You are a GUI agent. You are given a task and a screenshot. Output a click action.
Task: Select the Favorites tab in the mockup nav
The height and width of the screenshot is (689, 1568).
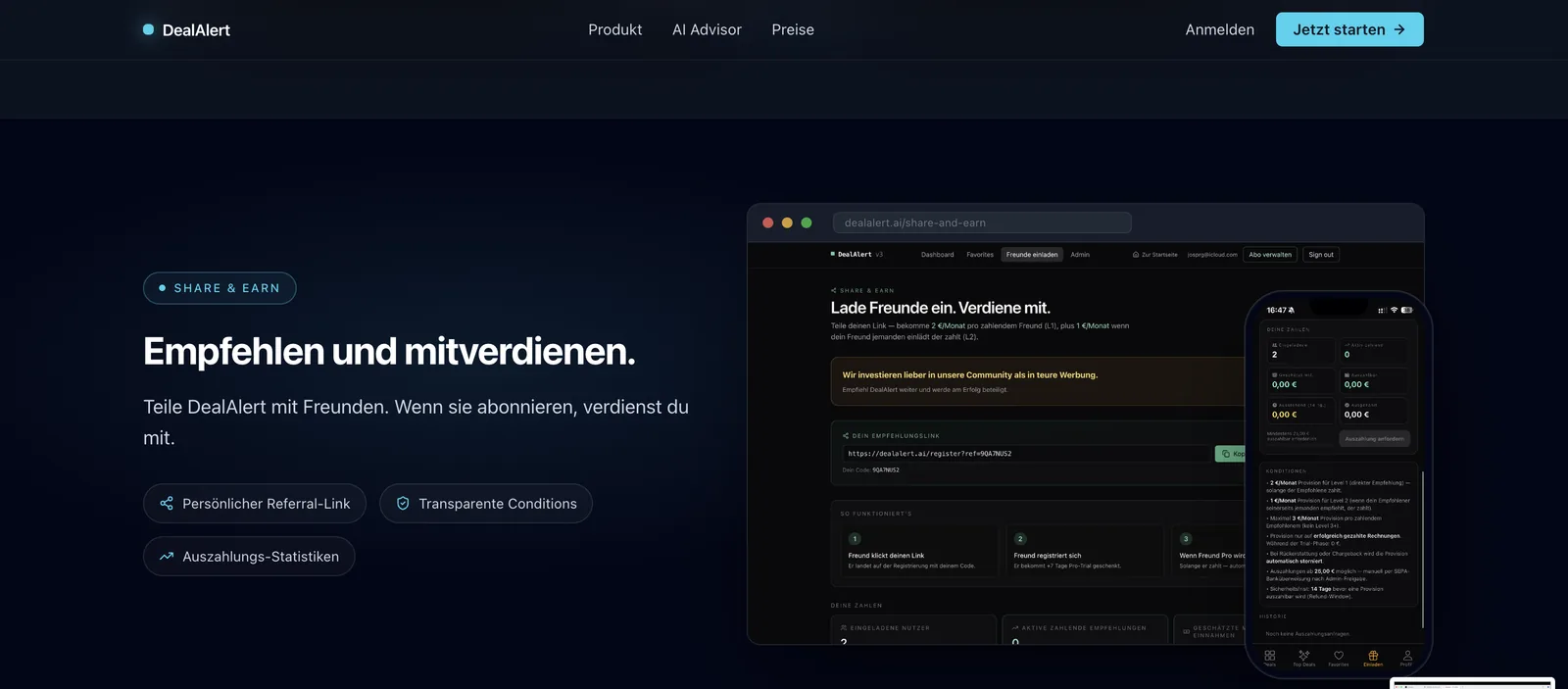click(x=980, y=255)
